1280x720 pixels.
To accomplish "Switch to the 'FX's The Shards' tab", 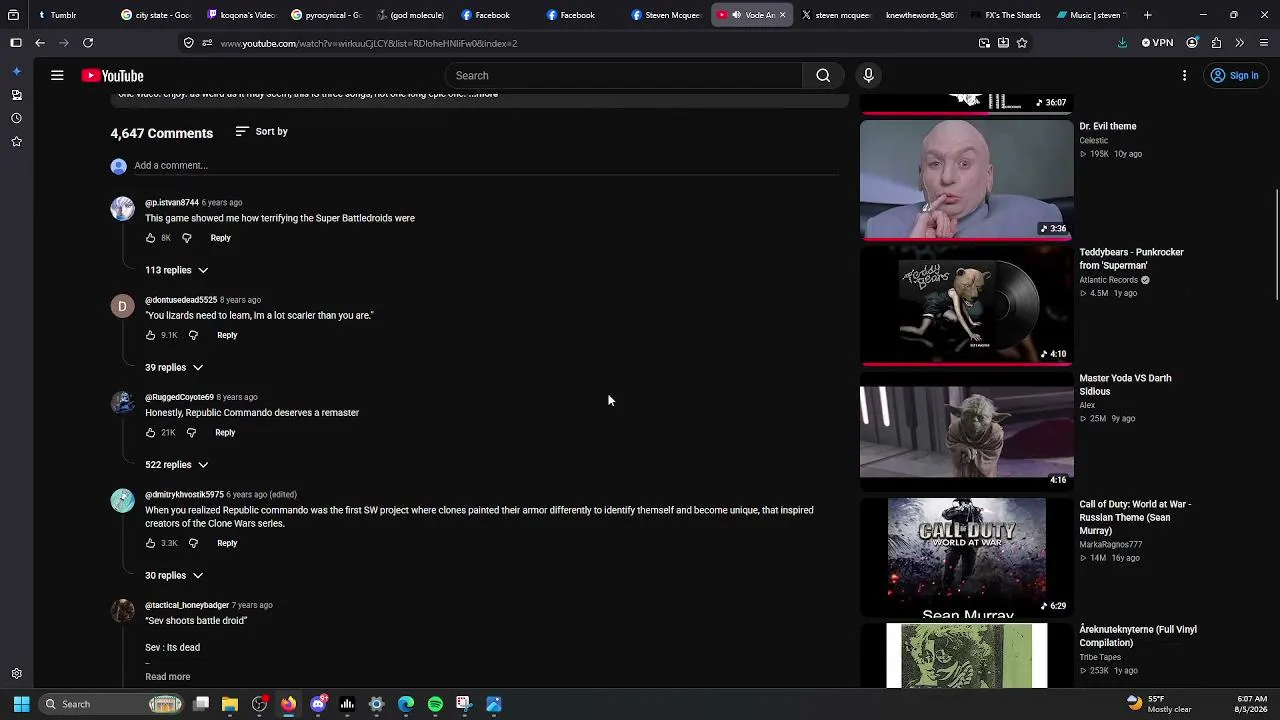I will tap(1005, 15).
